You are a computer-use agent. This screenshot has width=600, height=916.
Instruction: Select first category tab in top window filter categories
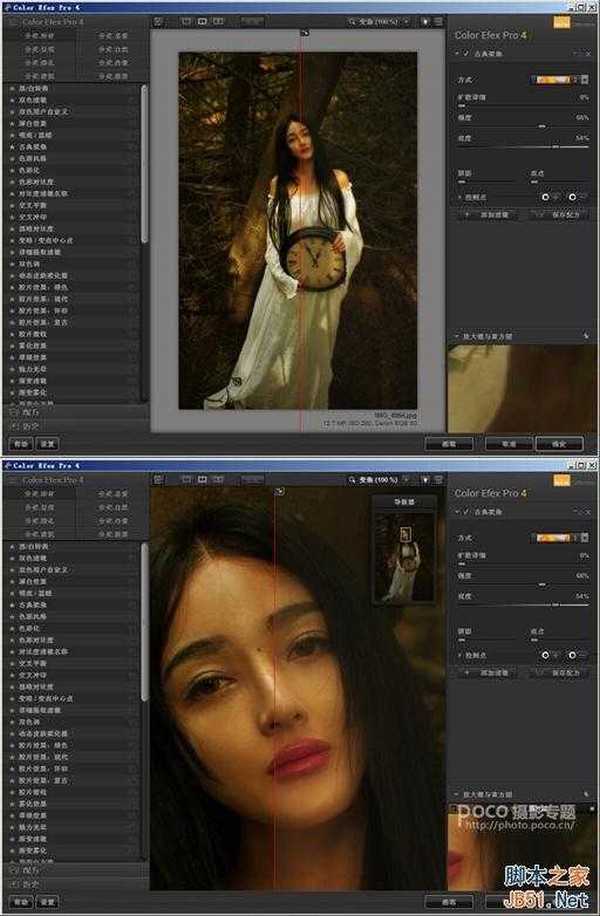[x=39, y=36]
